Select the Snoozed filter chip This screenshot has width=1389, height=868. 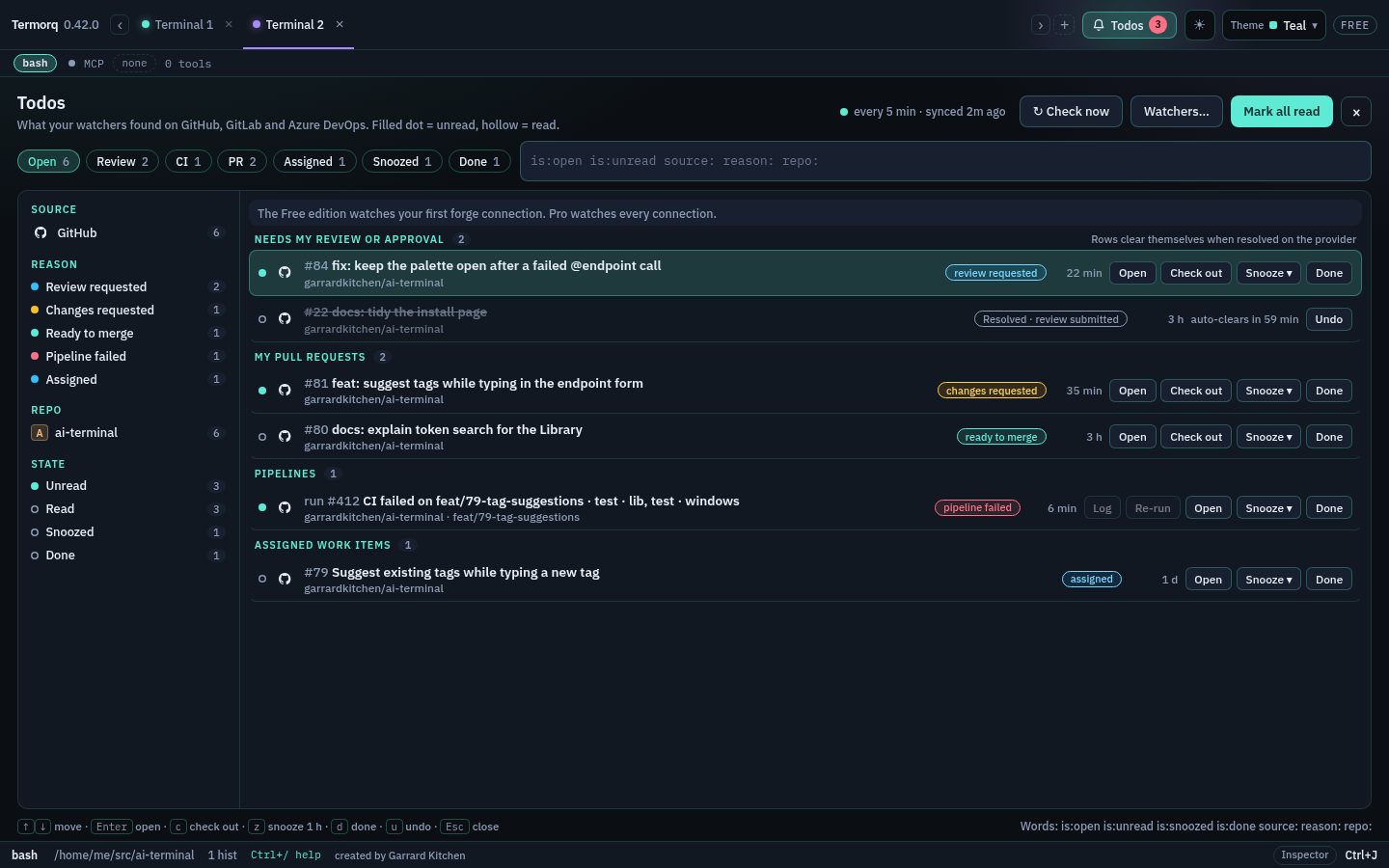402,162
